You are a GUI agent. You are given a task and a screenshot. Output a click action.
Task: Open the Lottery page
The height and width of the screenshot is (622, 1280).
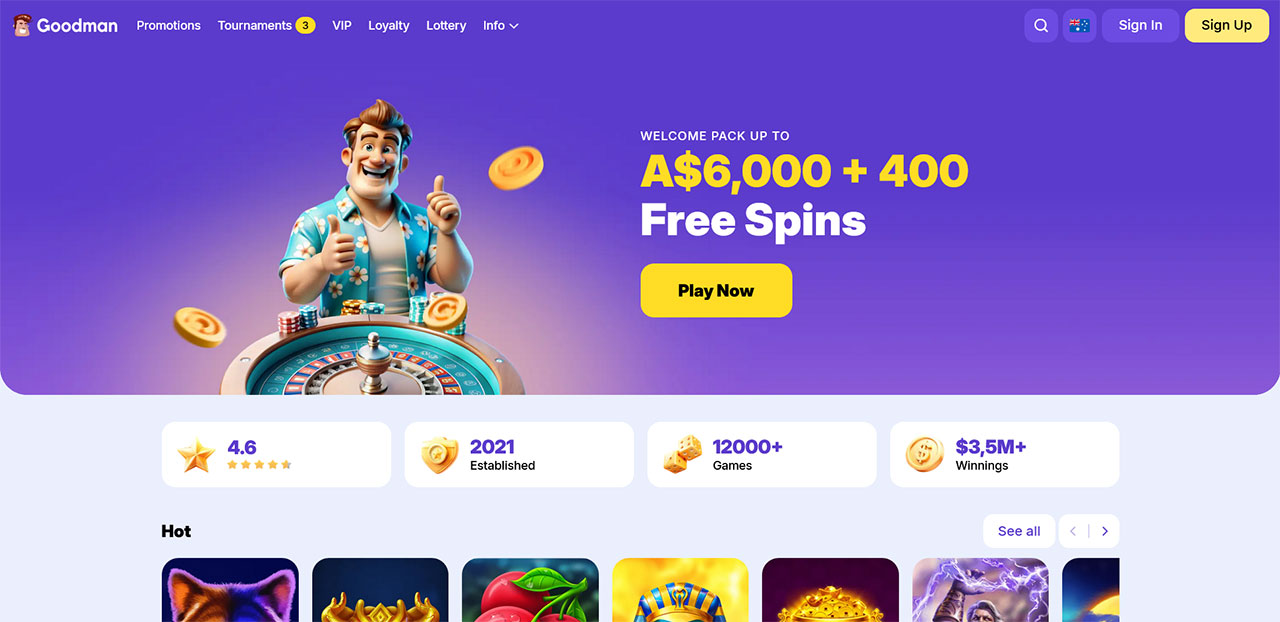click(x=446, y=26)
